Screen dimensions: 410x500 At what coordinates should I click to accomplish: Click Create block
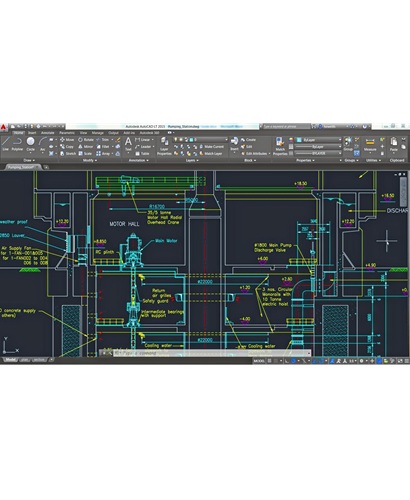pos(248,140)
